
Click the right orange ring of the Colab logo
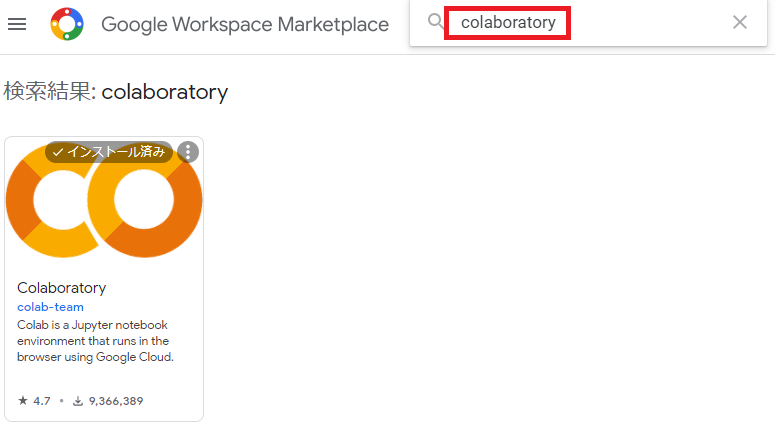[145, 200]
